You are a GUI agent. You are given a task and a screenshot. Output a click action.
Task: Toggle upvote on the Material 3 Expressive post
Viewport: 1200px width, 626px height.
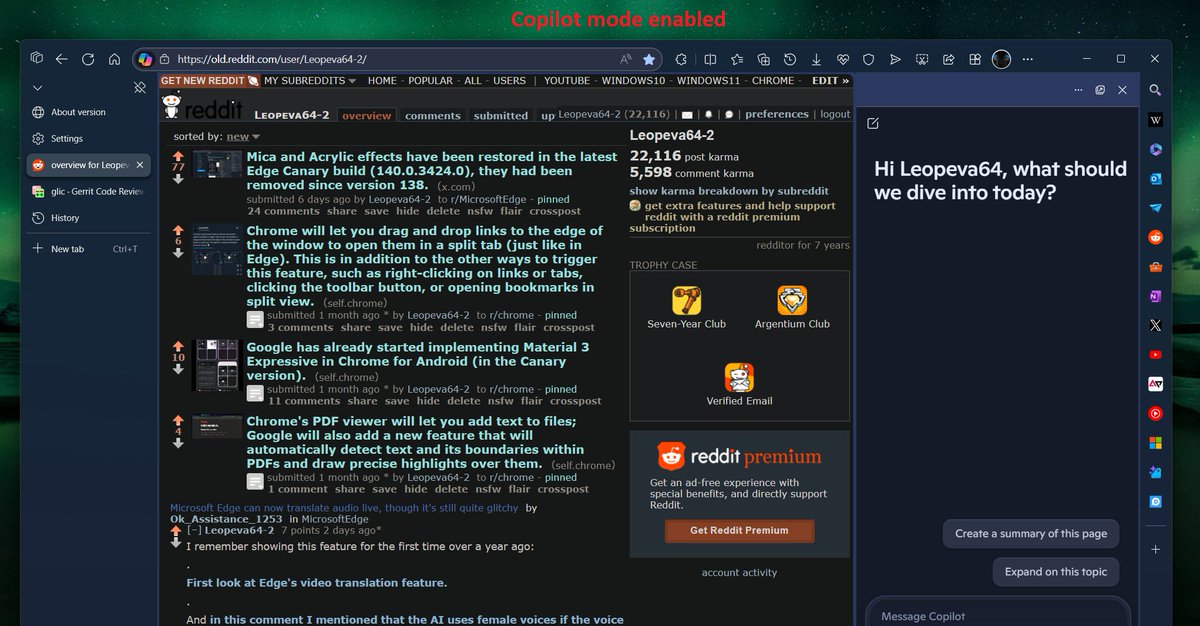[178, 346]
